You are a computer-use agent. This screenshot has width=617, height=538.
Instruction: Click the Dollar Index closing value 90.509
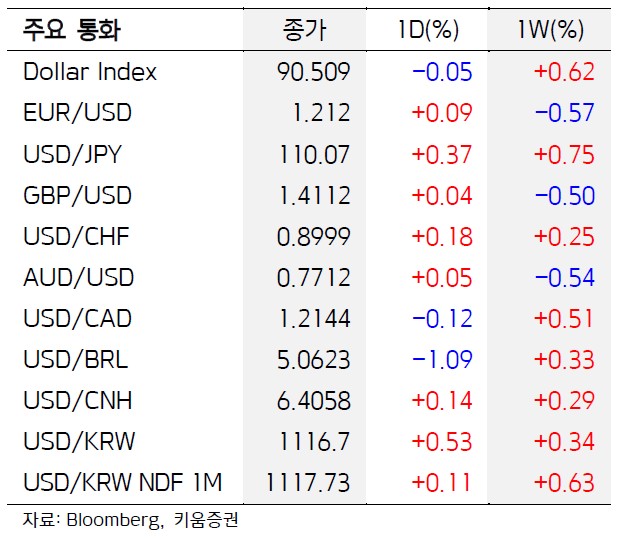coord(314,72)
